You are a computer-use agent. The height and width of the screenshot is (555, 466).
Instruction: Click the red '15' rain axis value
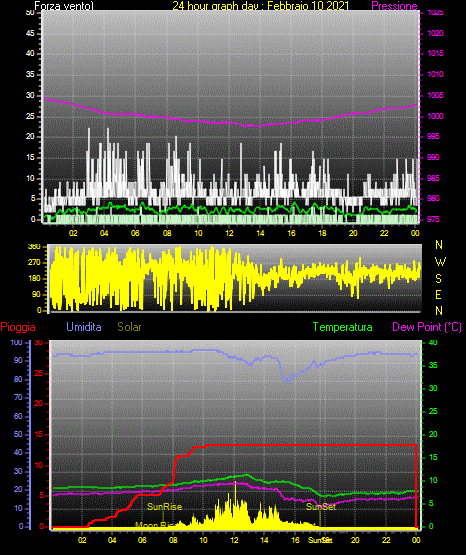[x=39, y=435]
